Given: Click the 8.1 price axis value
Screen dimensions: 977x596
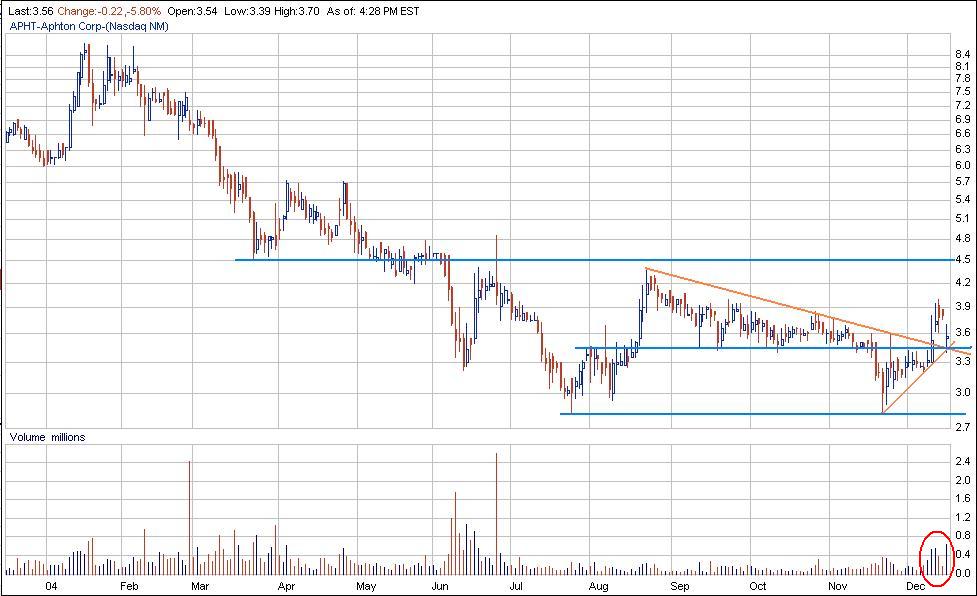Looking at the screenshot, I should point(962,67).
